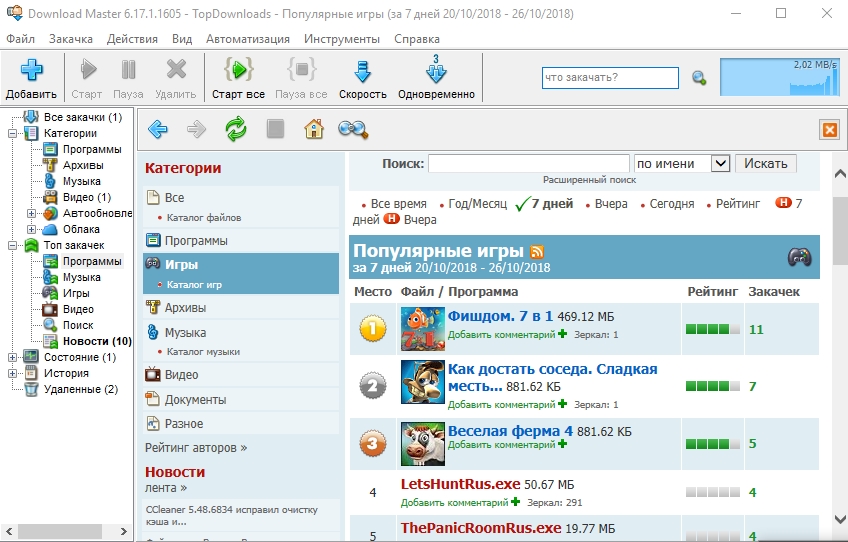This screenshot has height=542, width=848.
Task: Start all downloads with Старт все
Action: (x=238, y=79)
